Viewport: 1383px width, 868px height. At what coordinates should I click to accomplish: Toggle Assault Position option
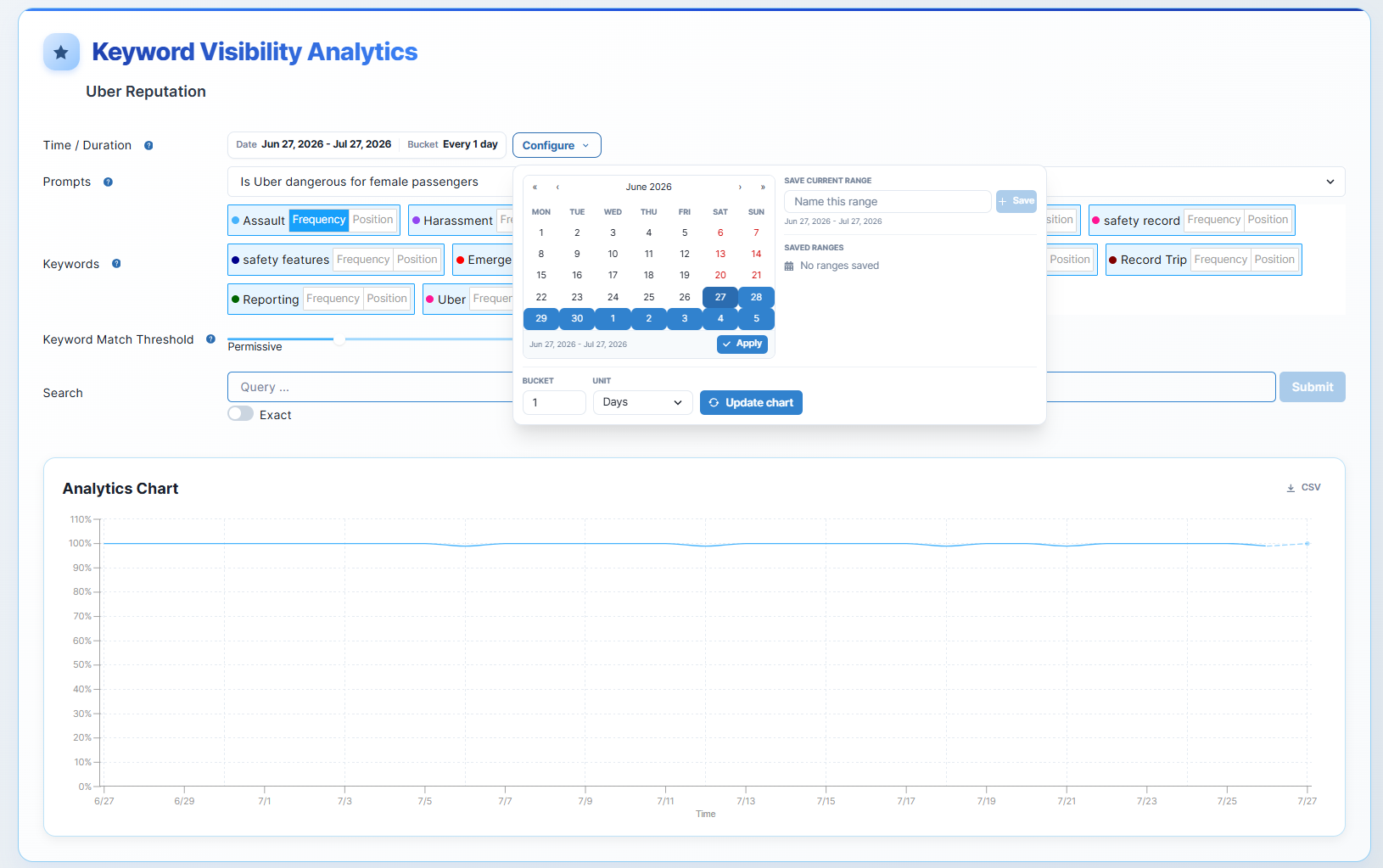click(x=372, y=220)
